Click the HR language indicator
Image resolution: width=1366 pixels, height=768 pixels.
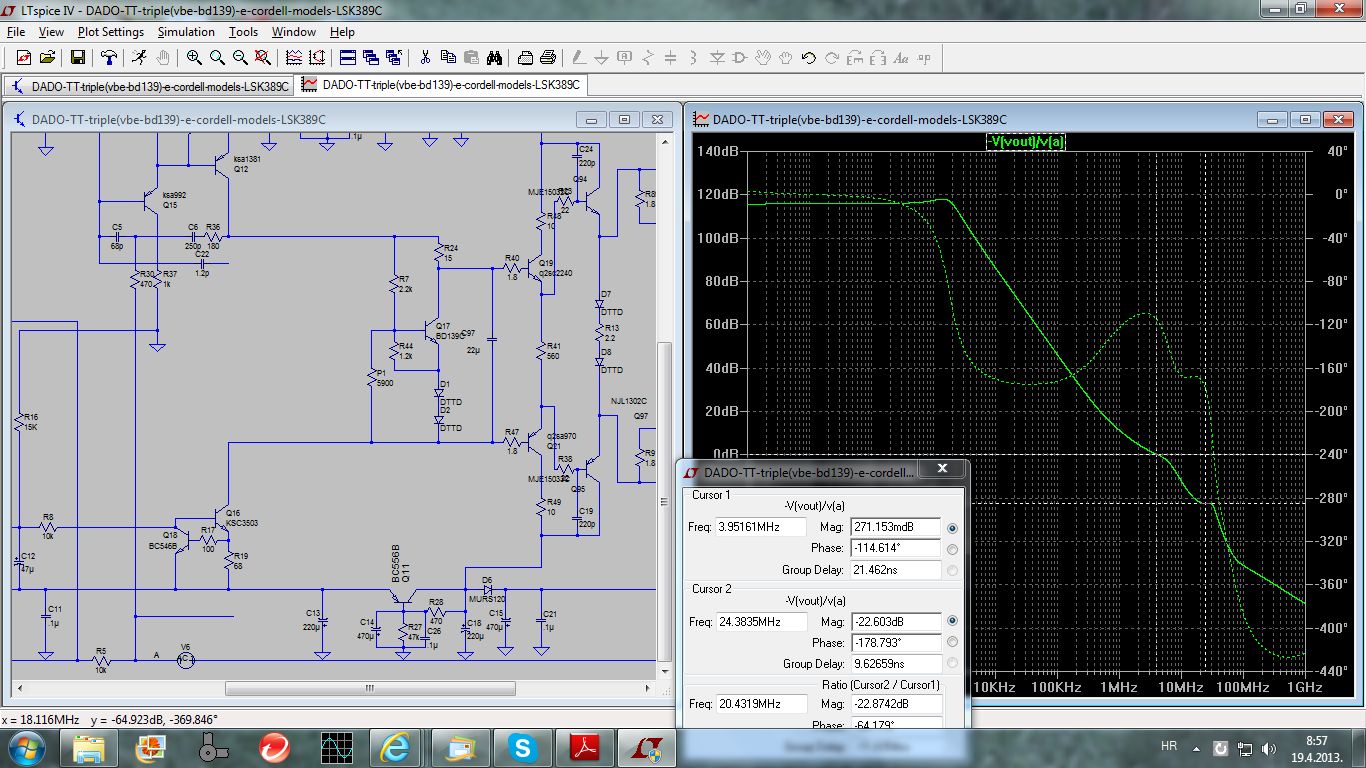coord(1168,747)
